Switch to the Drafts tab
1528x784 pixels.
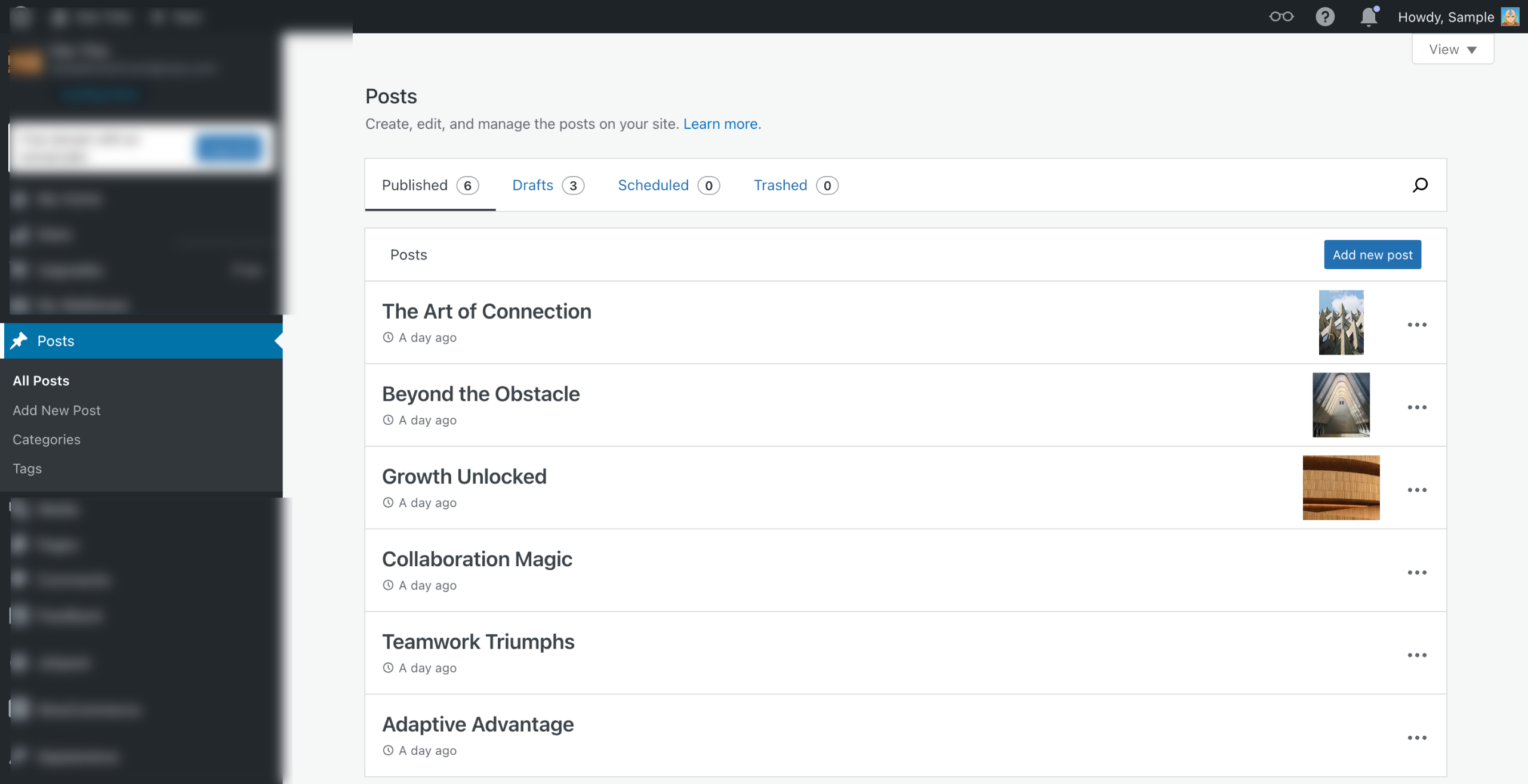pos(547,185)
